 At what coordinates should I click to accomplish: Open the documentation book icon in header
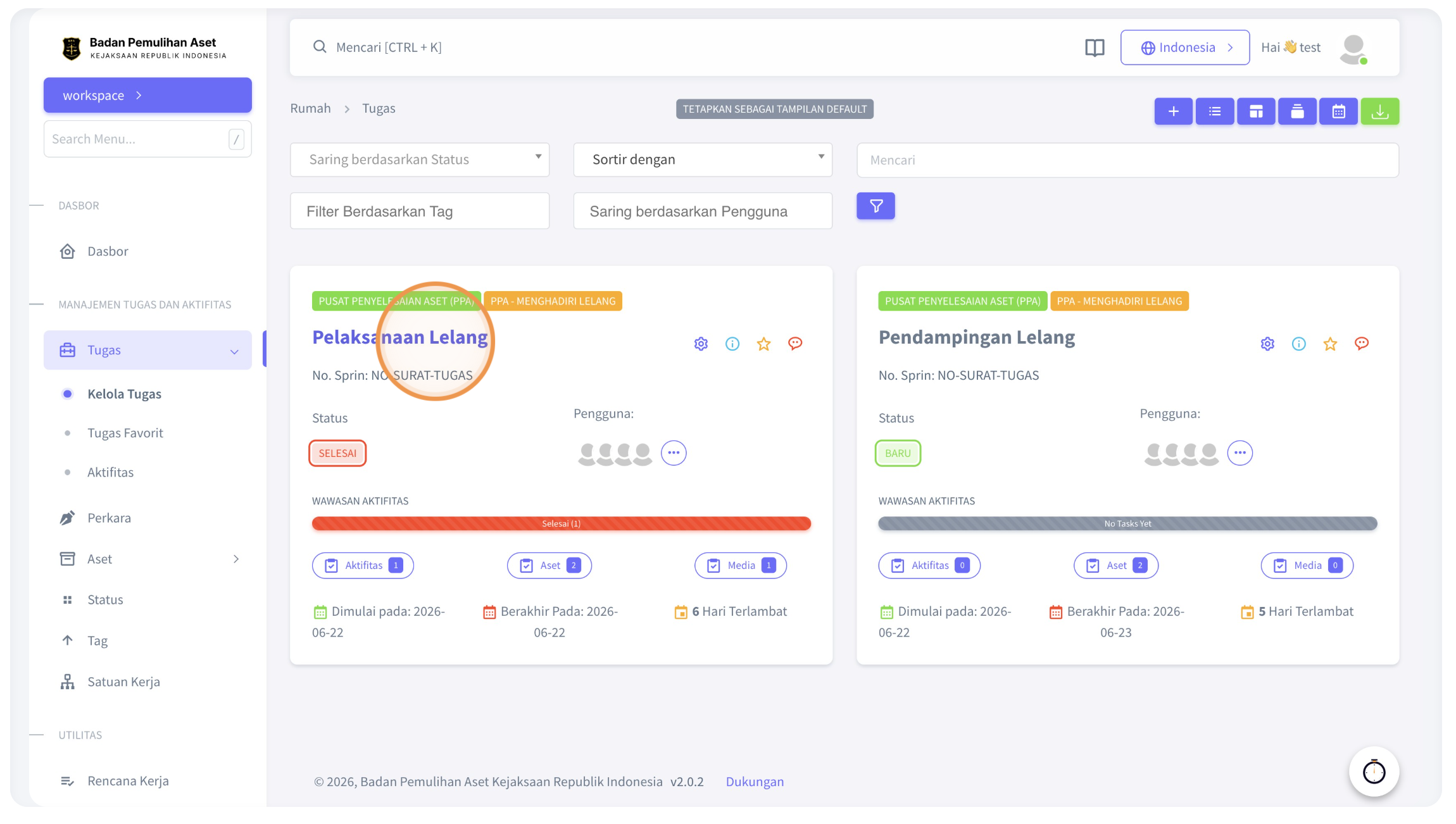(1095, 47)
